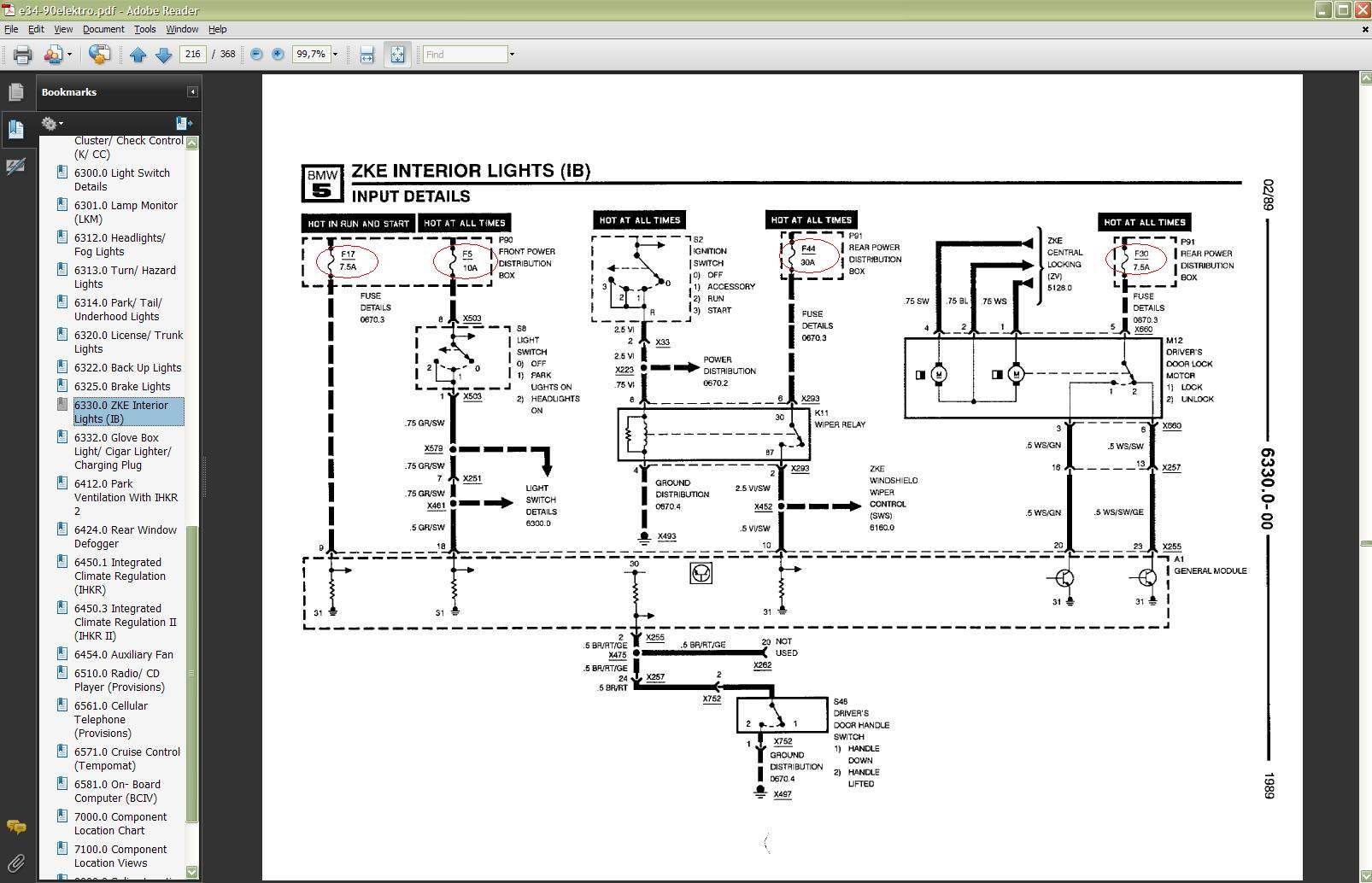Open the Document menu

(103, 29)
